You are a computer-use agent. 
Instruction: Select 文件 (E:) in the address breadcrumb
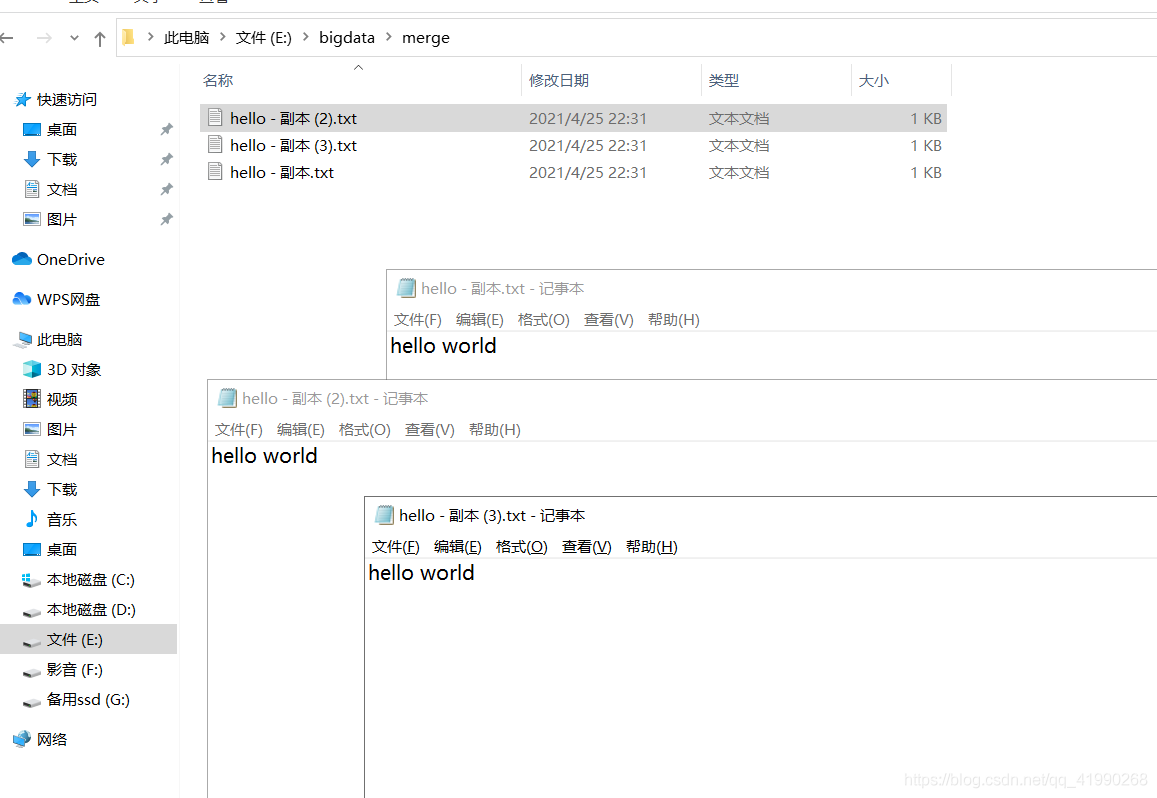click(x=263, y=38)
